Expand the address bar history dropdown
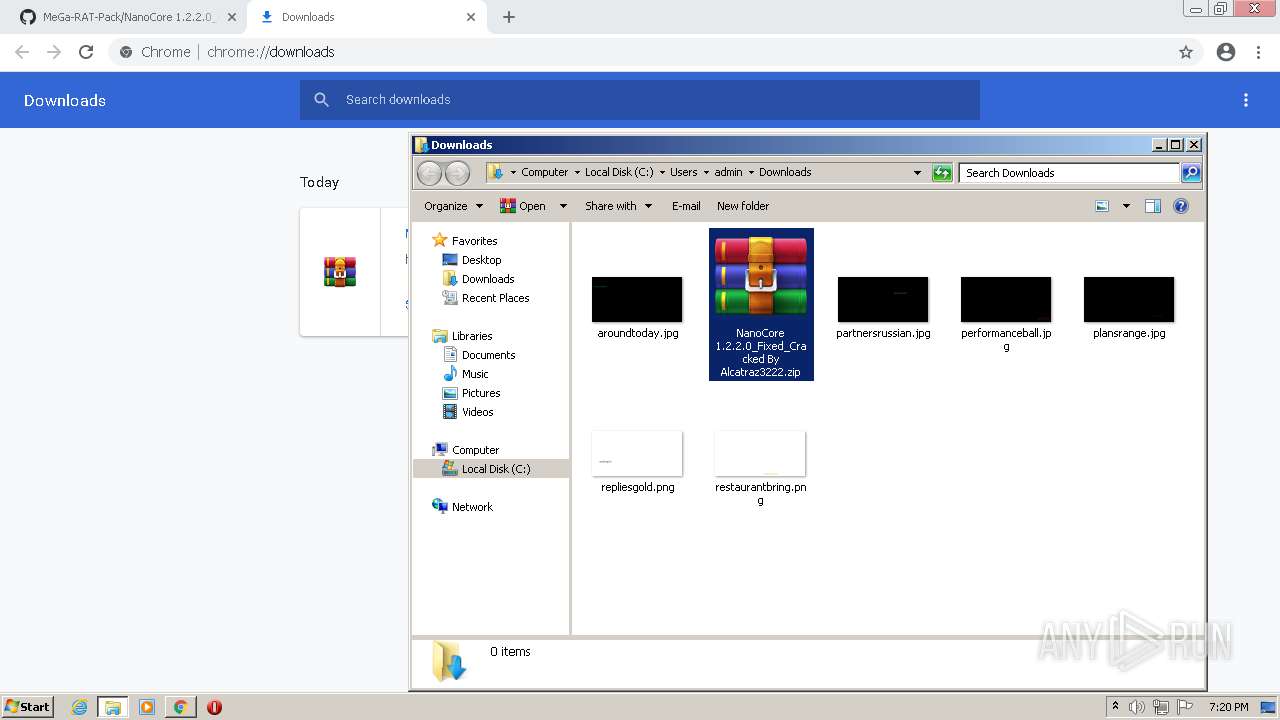 coord(917,173)
